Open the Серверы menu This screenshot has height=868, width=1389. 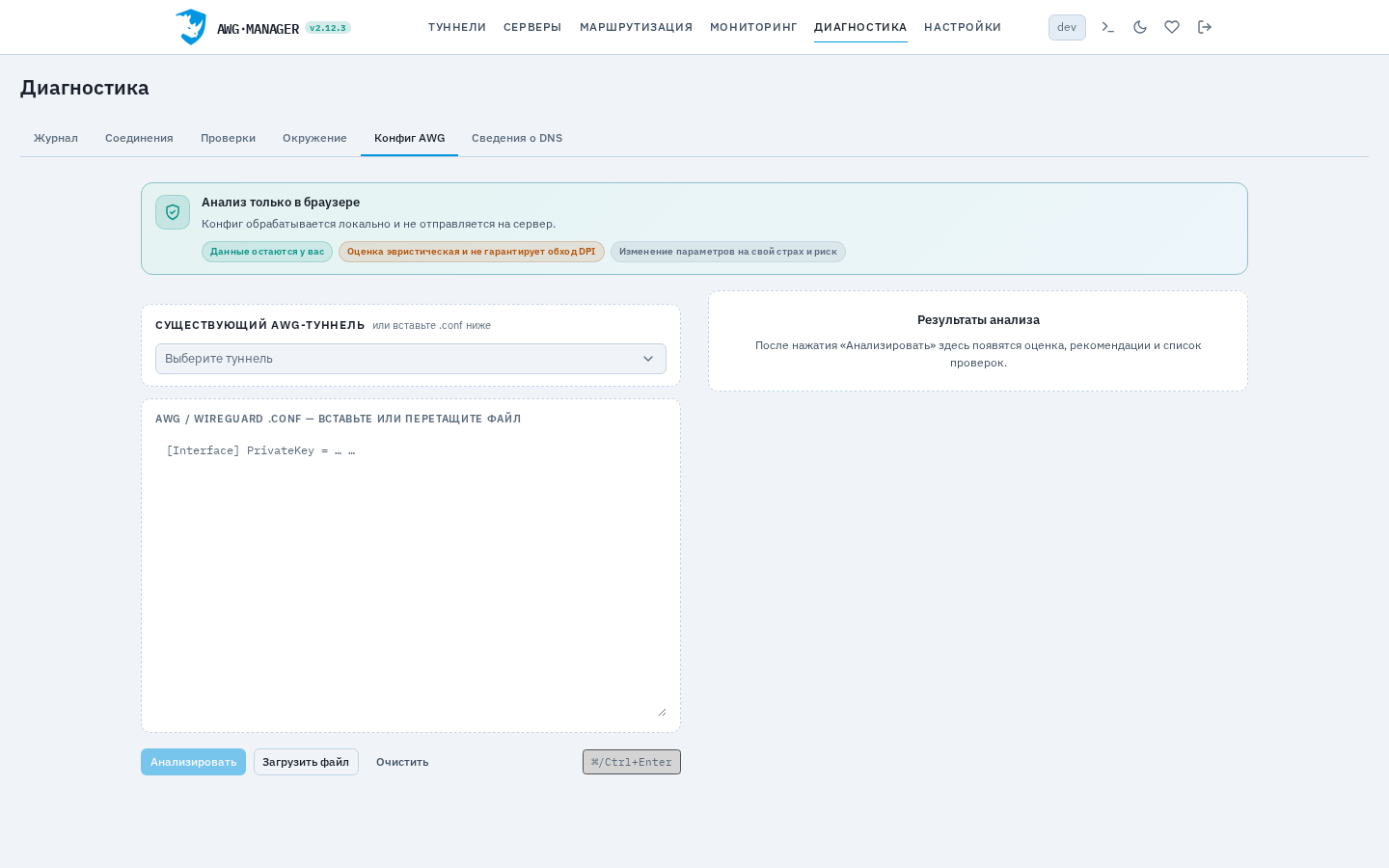[x=532, y=27]
